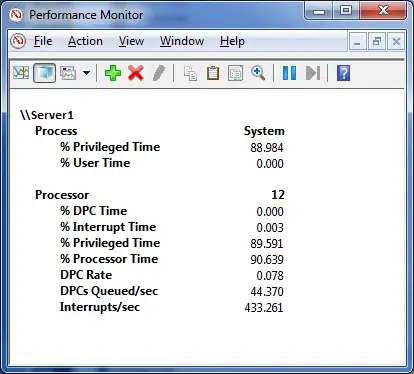Select the Processor object heading

coord(62,195)
